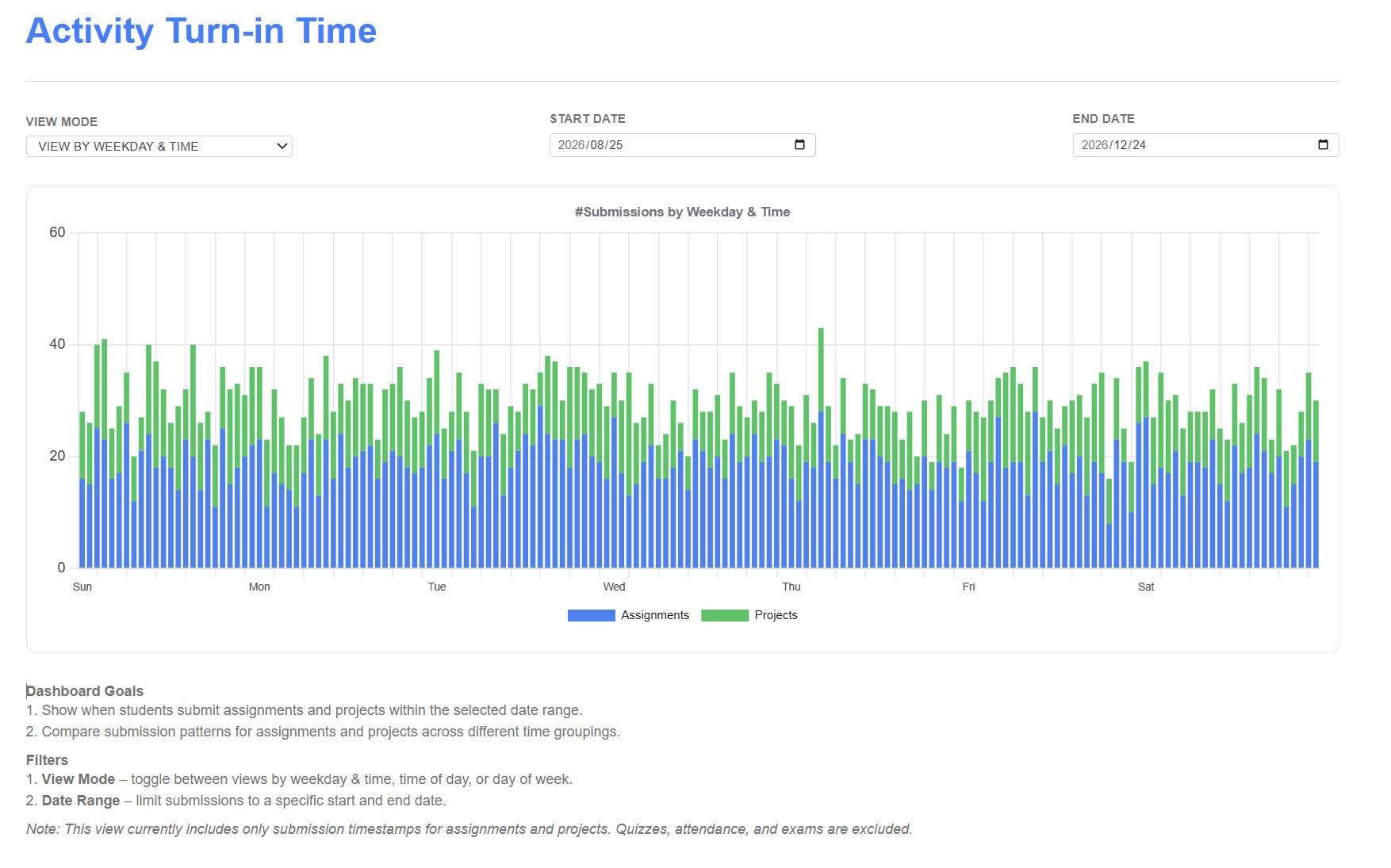
Task: Hide Projects series via its legend label
Action: point(776,616)
